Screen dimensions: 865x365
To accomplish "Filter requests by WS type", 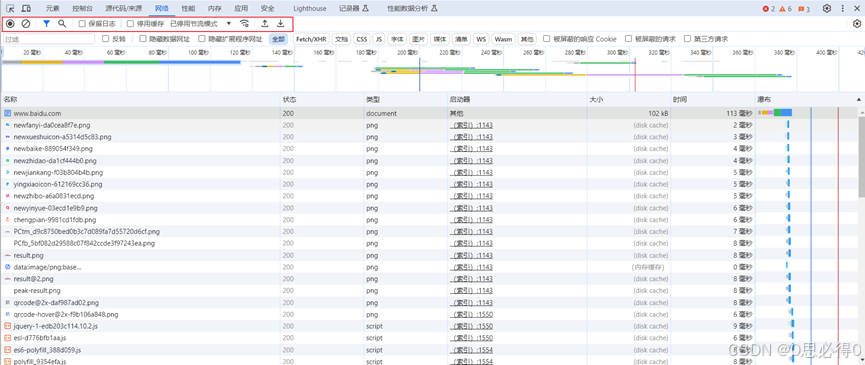I will pyautogui.click(x=481, y=39).
